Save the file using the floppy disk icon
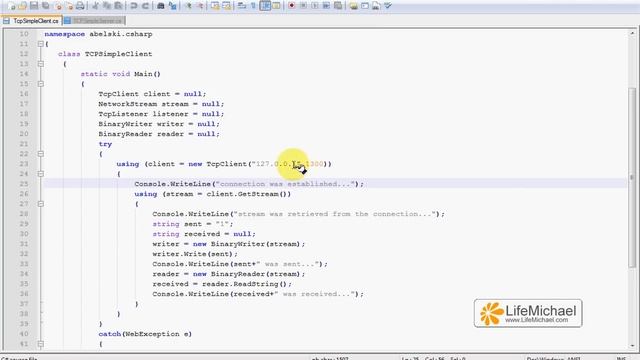 tap(34, 6)
